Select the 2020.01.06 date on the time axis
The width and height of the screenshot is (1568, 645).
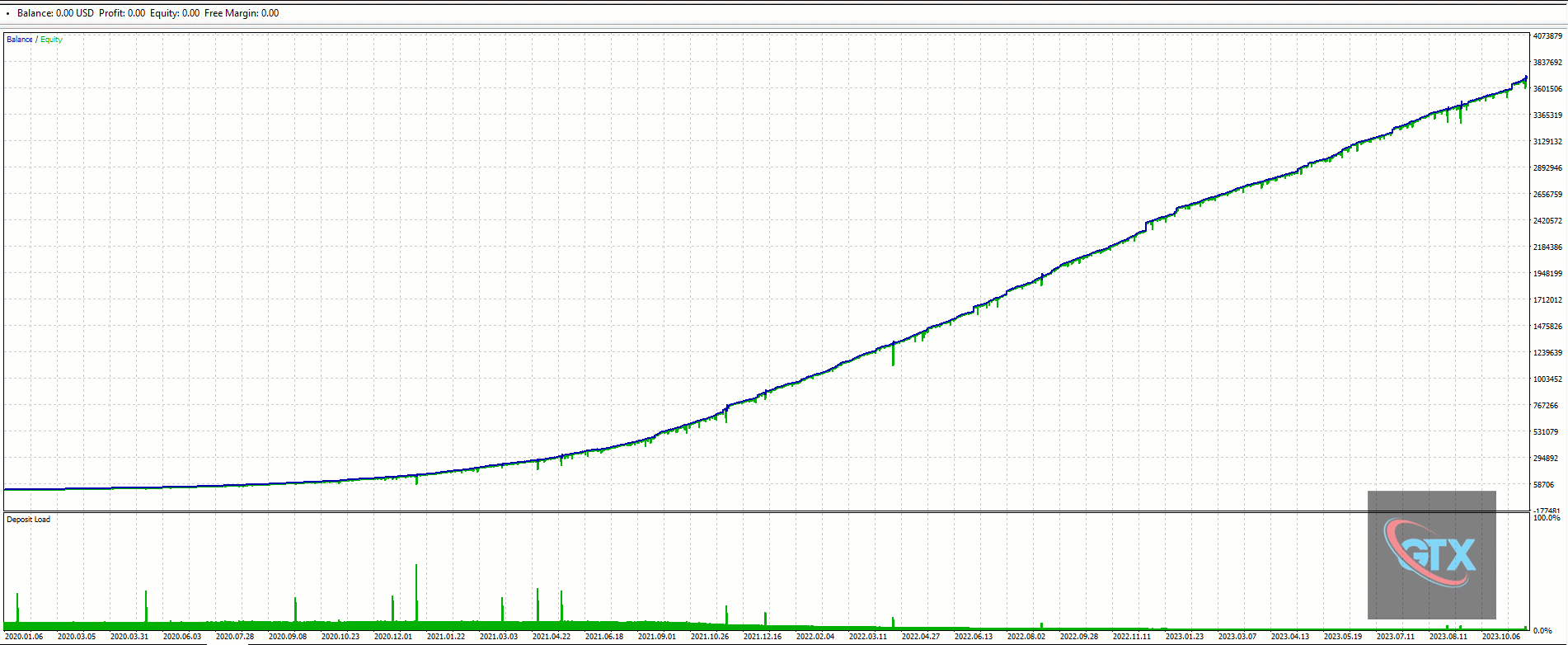click(23, 637)
